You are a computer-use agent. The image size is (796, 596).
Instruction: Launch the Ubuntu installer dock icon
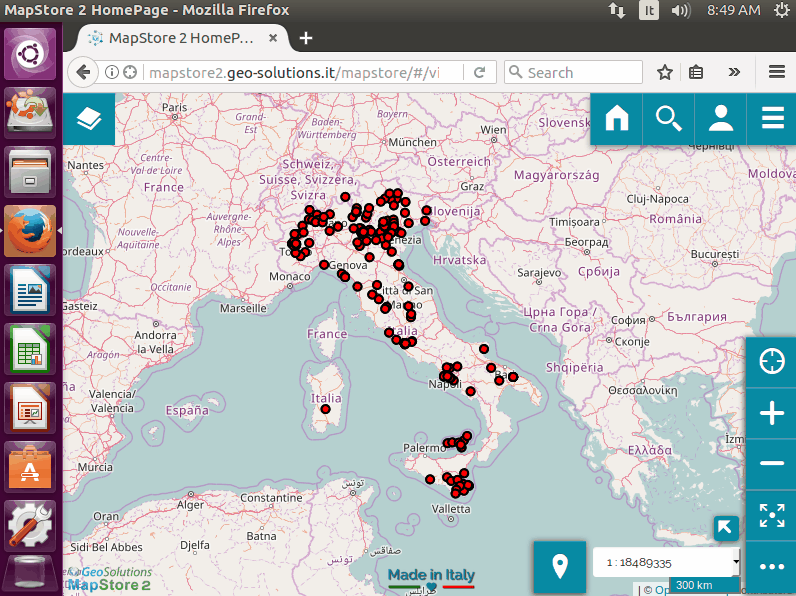30,112
